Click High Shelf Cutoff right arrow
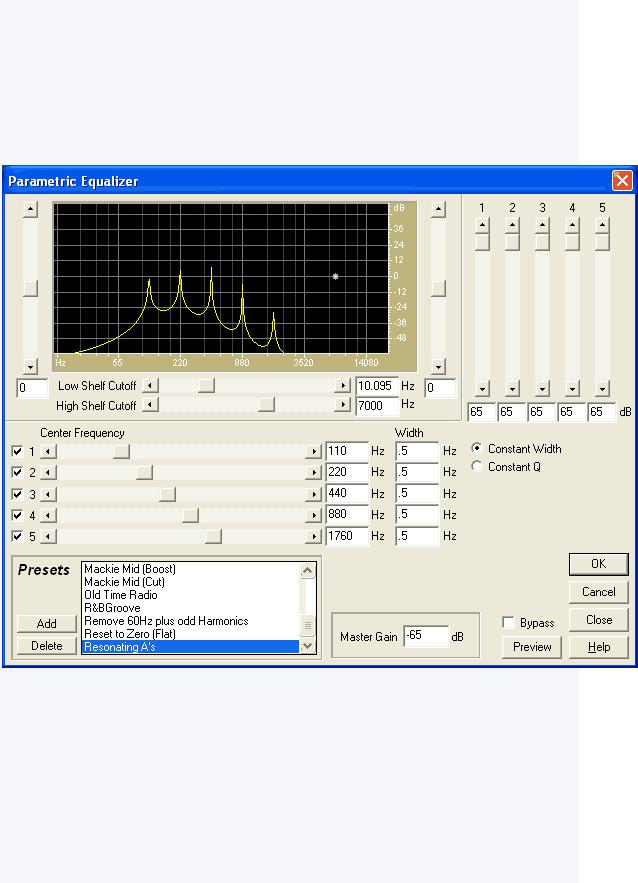Screen dimensions: 638x883 pos(342,405)
